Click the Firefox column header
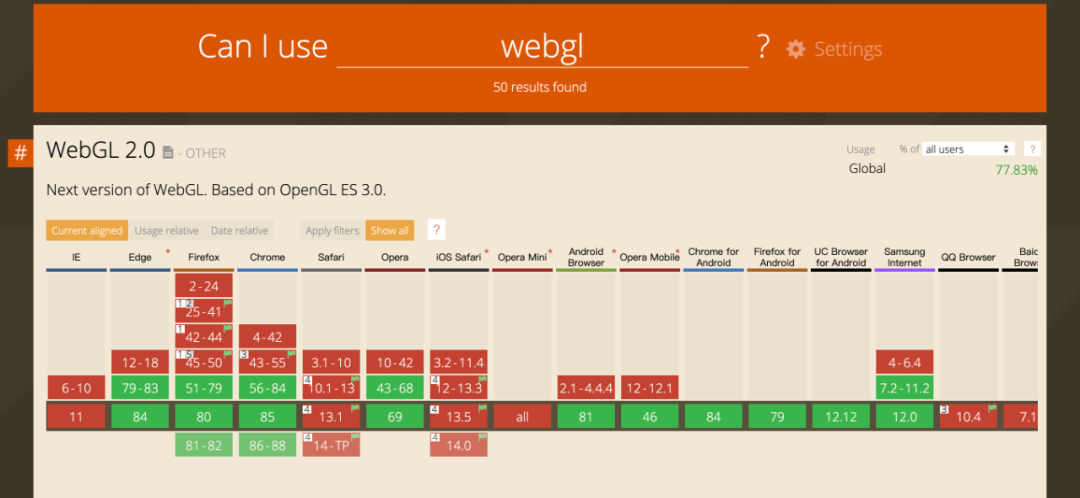Image resolution: width=1080 pixels, height=498 pixels. [x=204, y=258]
